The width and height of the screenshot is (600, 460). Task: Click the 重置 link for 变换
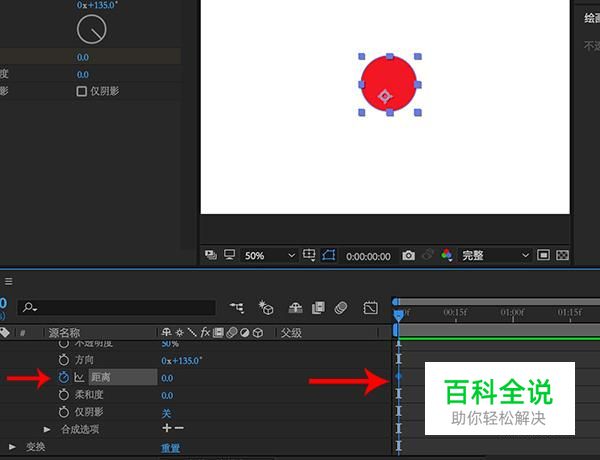pyautogui.click(x=170, y=448)
